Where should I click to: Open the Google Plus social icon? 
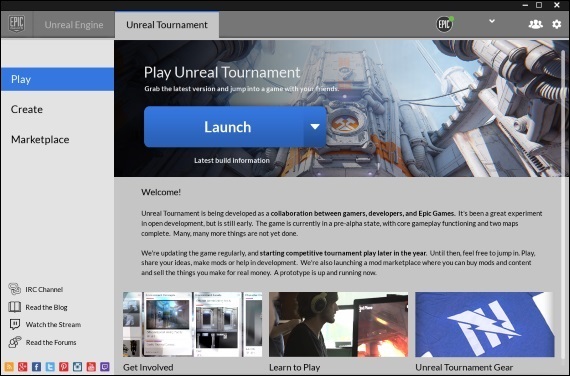[23, 367]
